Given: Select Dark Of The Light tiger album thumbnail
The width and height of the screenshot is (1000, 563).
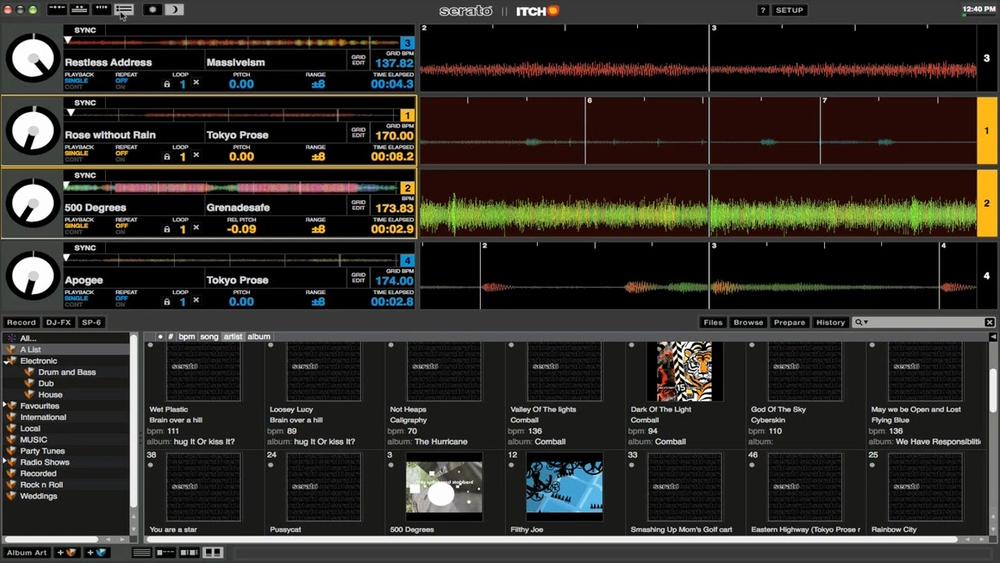Looking at the screenshot, I should click(x=684, y=371).
